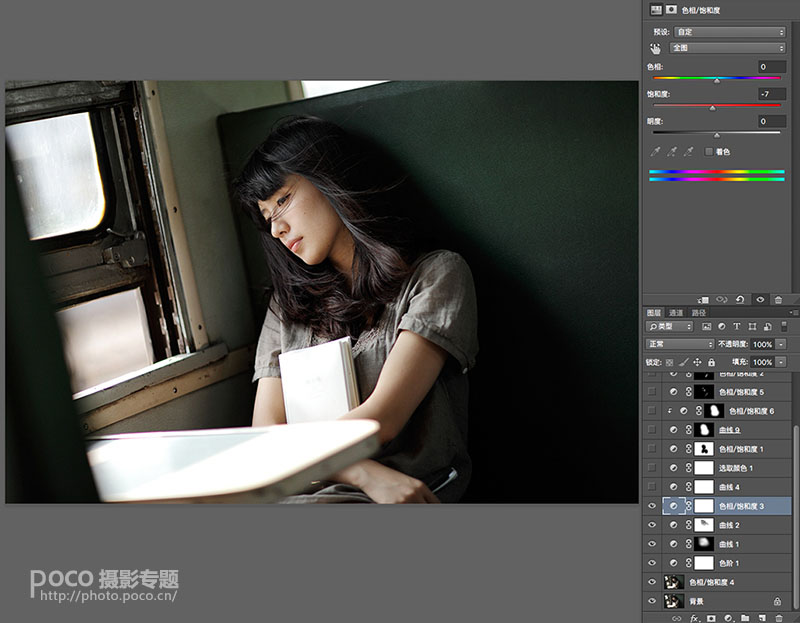
Task: Add layer style fx icon
Action: click(x=694, y=618)
